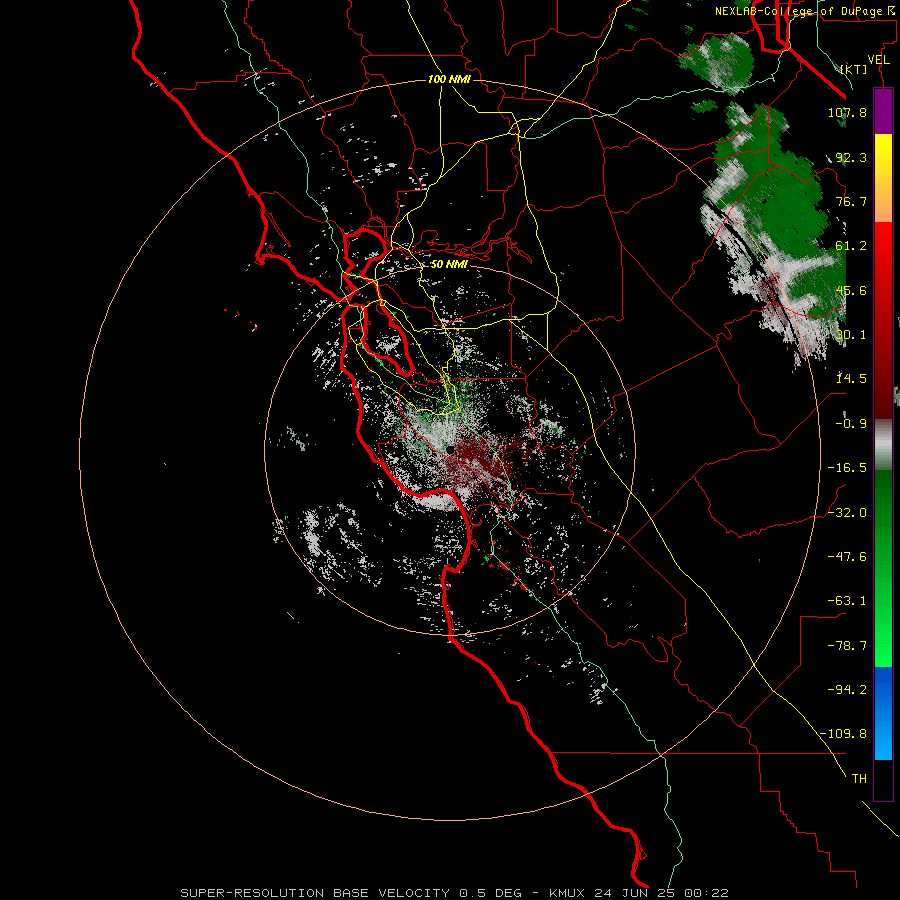The width and height of the screenshot is (900, 900).
Task: Click the 76.7 velocity scale value
Action: (x=851, y=201)
